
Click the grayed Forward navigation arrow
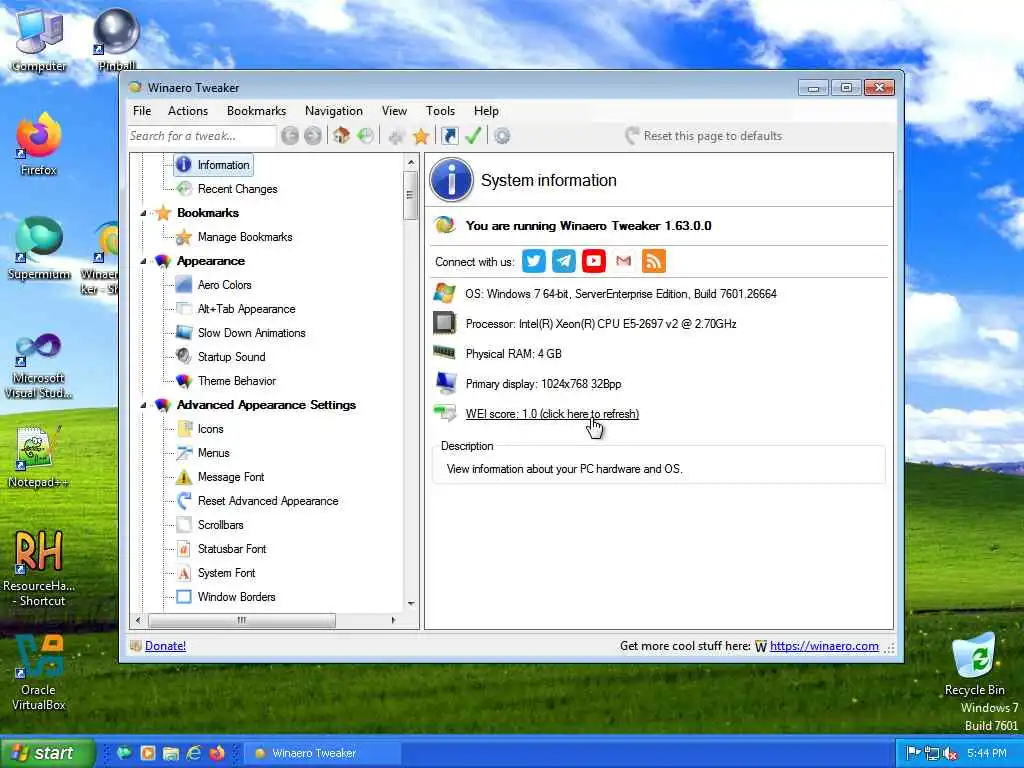[x=313, y=136]
